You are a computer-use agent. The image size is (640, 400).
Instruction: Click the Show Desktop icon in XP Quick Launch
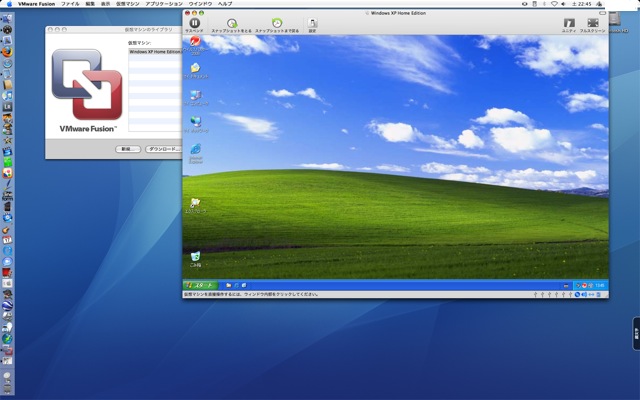click(244, 285)
